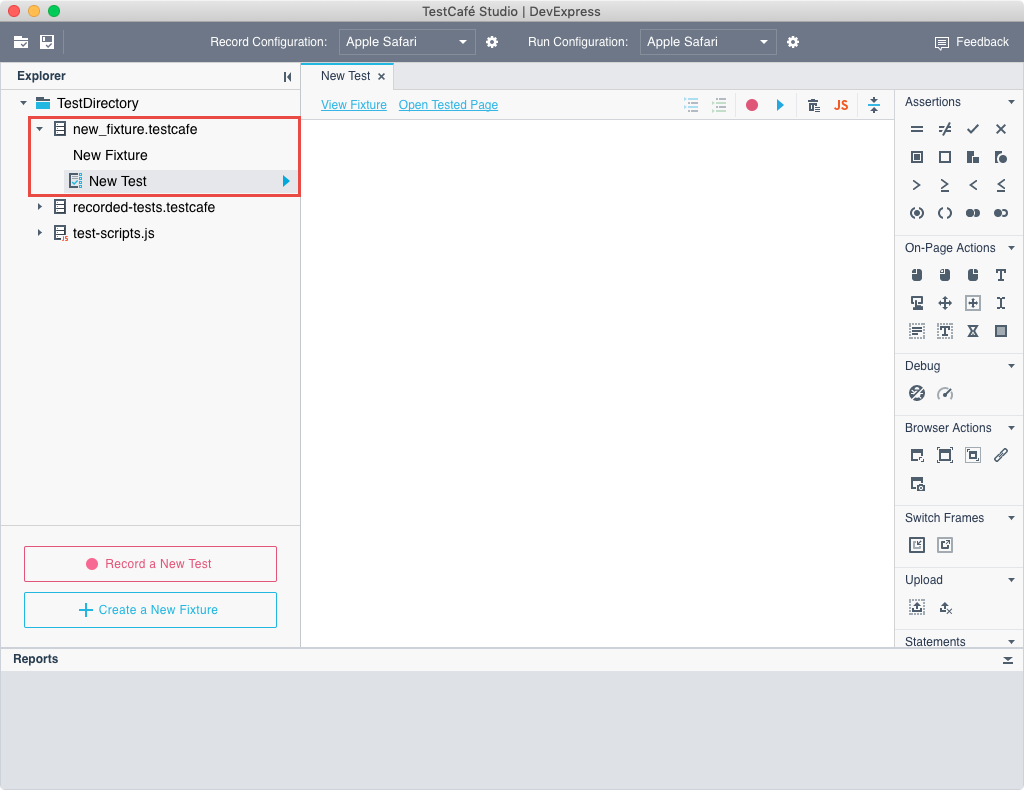Open Record Configuration gear settings
The width and height of the screenshot is (1024, 790).
[x=492, y=42]
